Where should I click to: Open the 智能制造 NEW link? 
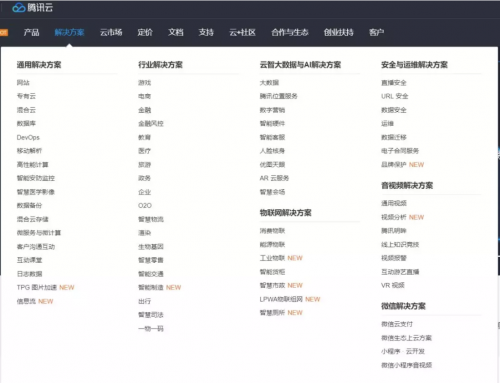[160, 287]
